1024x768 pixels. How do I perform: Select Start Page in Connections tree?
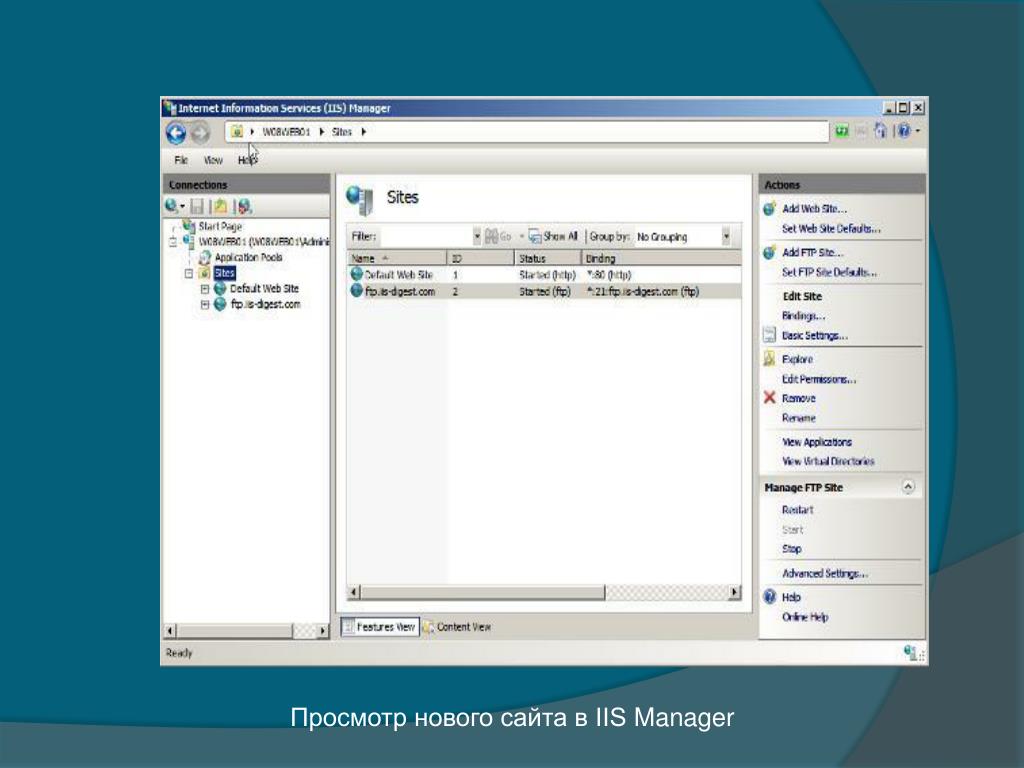tap(219, 226)
